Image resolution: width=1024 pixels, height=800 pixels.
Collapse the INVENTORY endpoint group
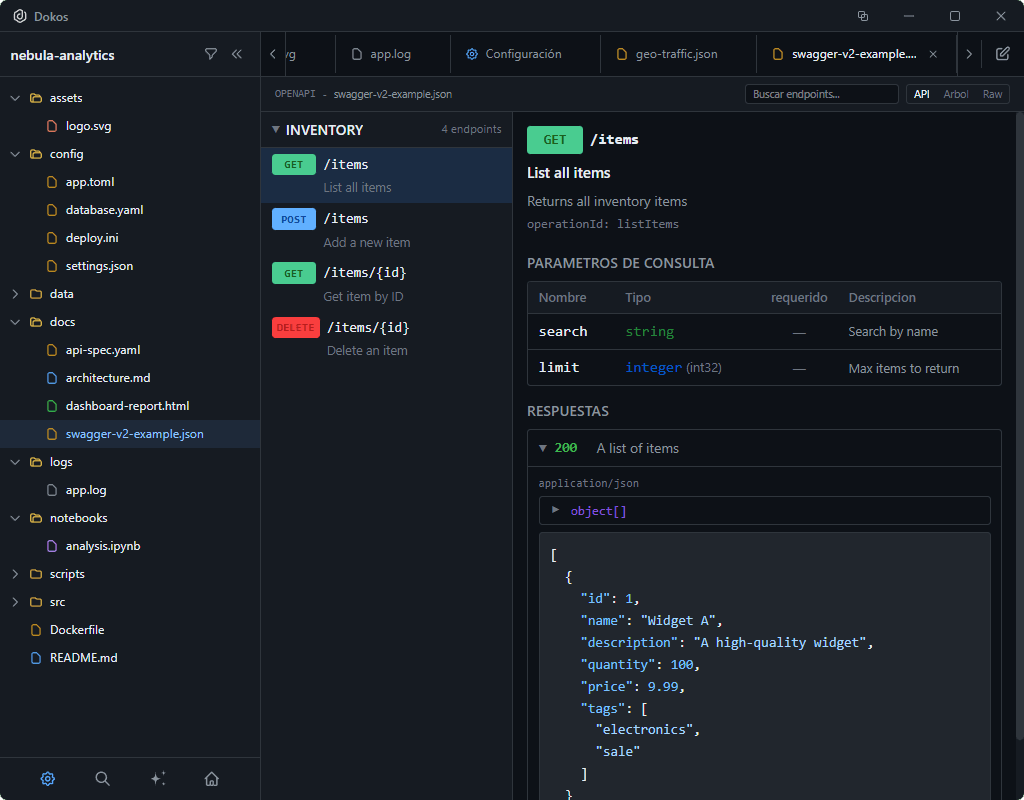[276, 130]
